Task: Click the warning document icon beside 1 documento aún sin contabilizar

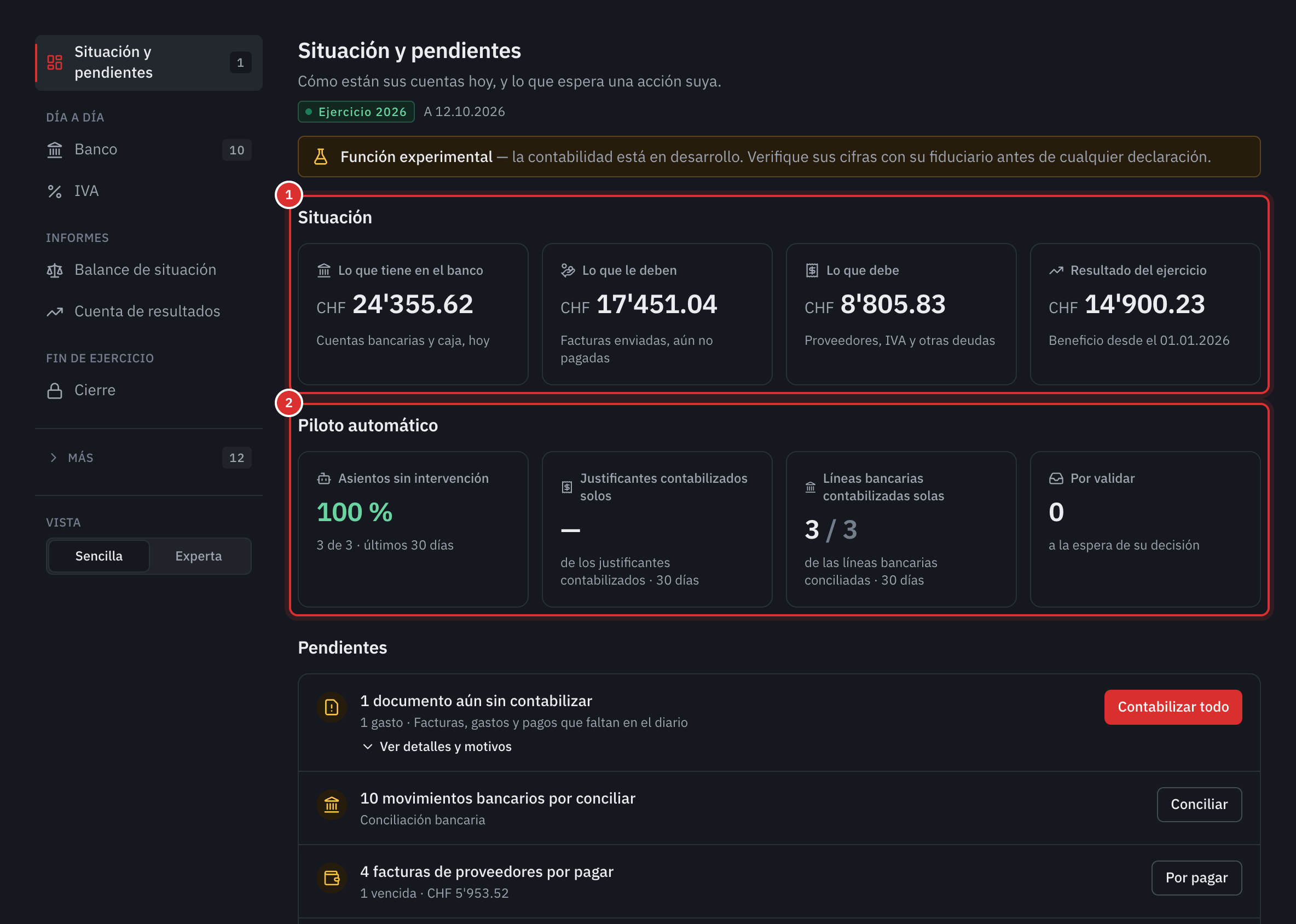Action: pos(332,707)
